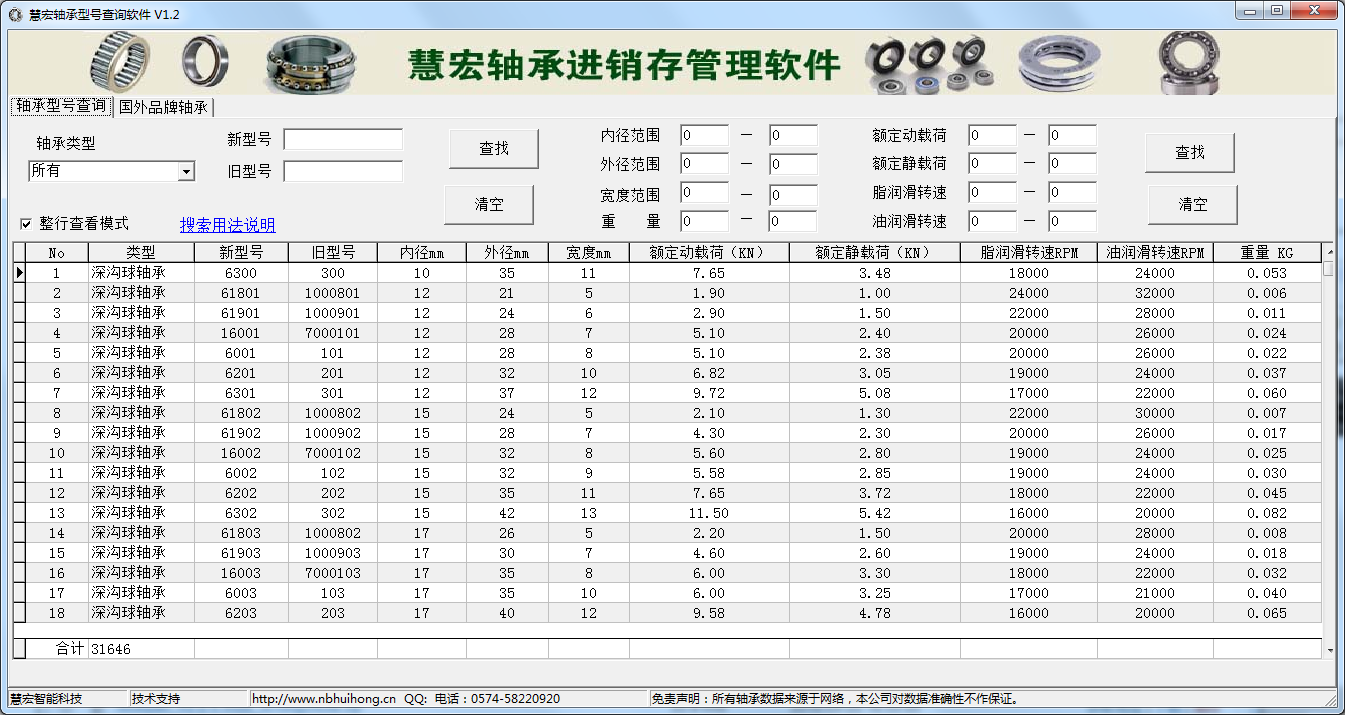Screen dimensions: 1345x715
Task: Click the 脂润滑转速 minimum value field
Action: (992, 192)
